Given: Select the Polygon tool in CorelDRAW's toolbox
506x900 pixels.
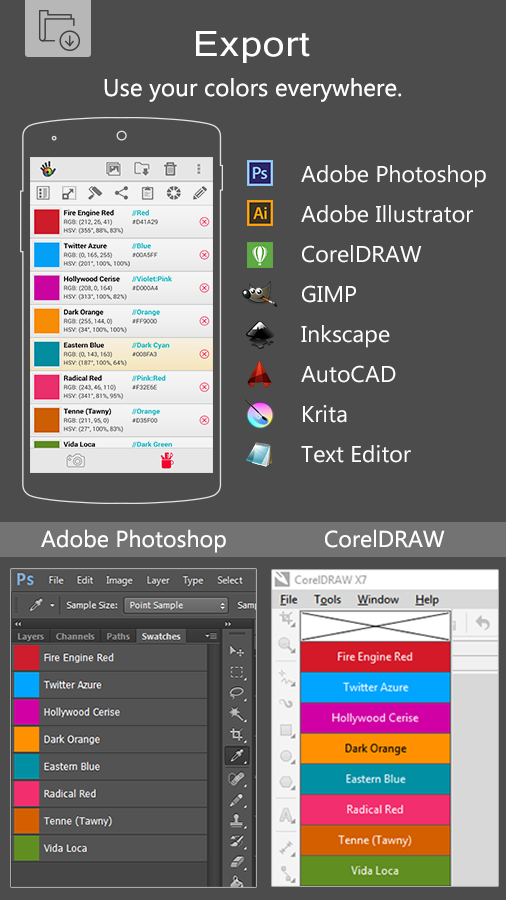Looking at the screenshot, I should 286,782.
